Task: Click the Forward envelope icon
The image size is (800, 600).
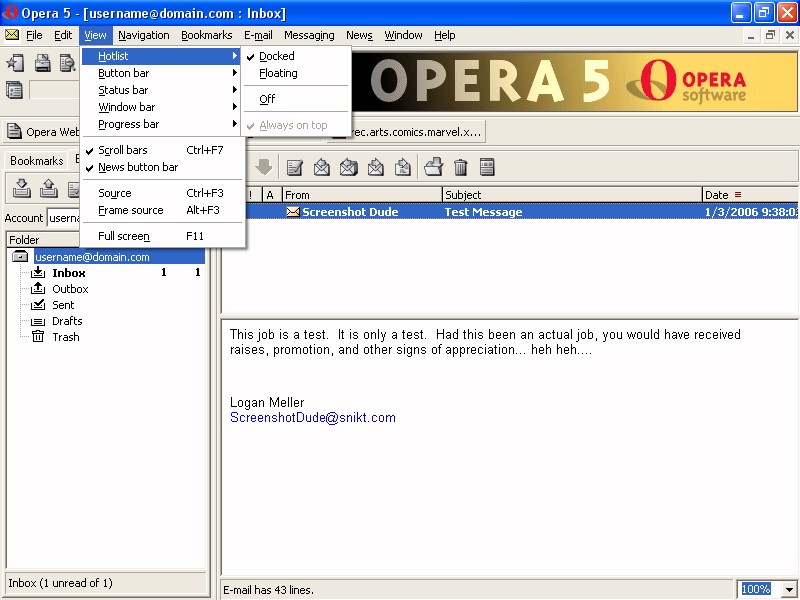Action: click(x=376, y=167)
